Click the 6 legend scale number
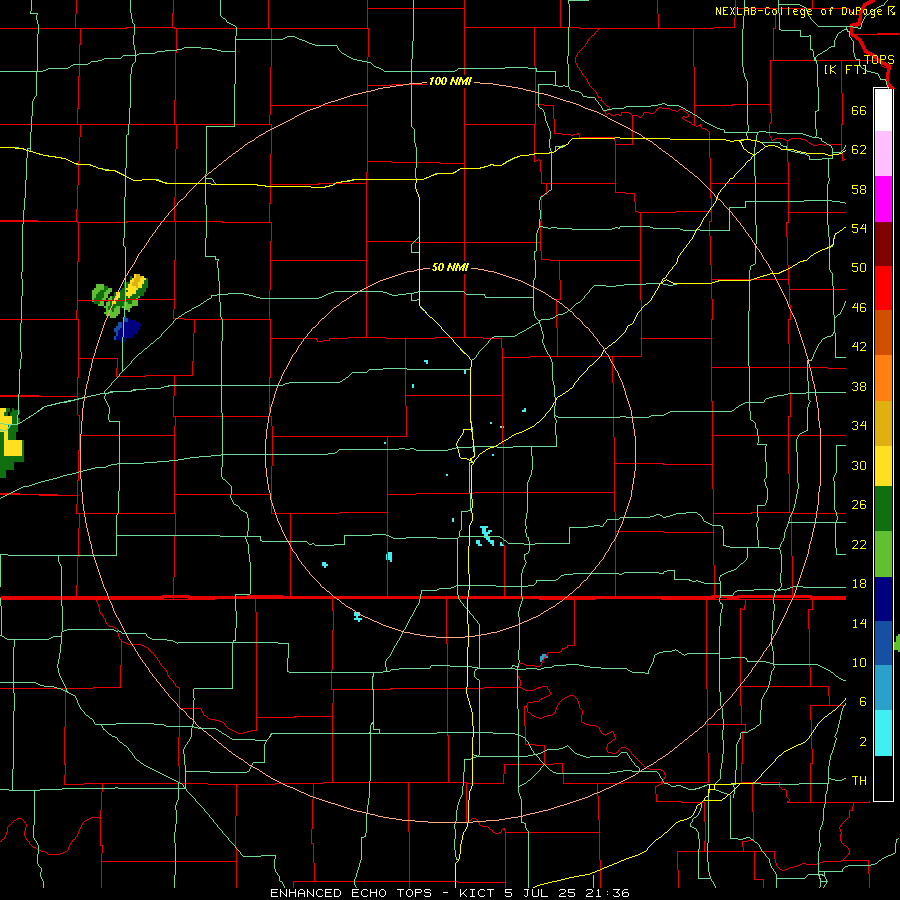The image size is (900, 900). click(x=862, y=702)
